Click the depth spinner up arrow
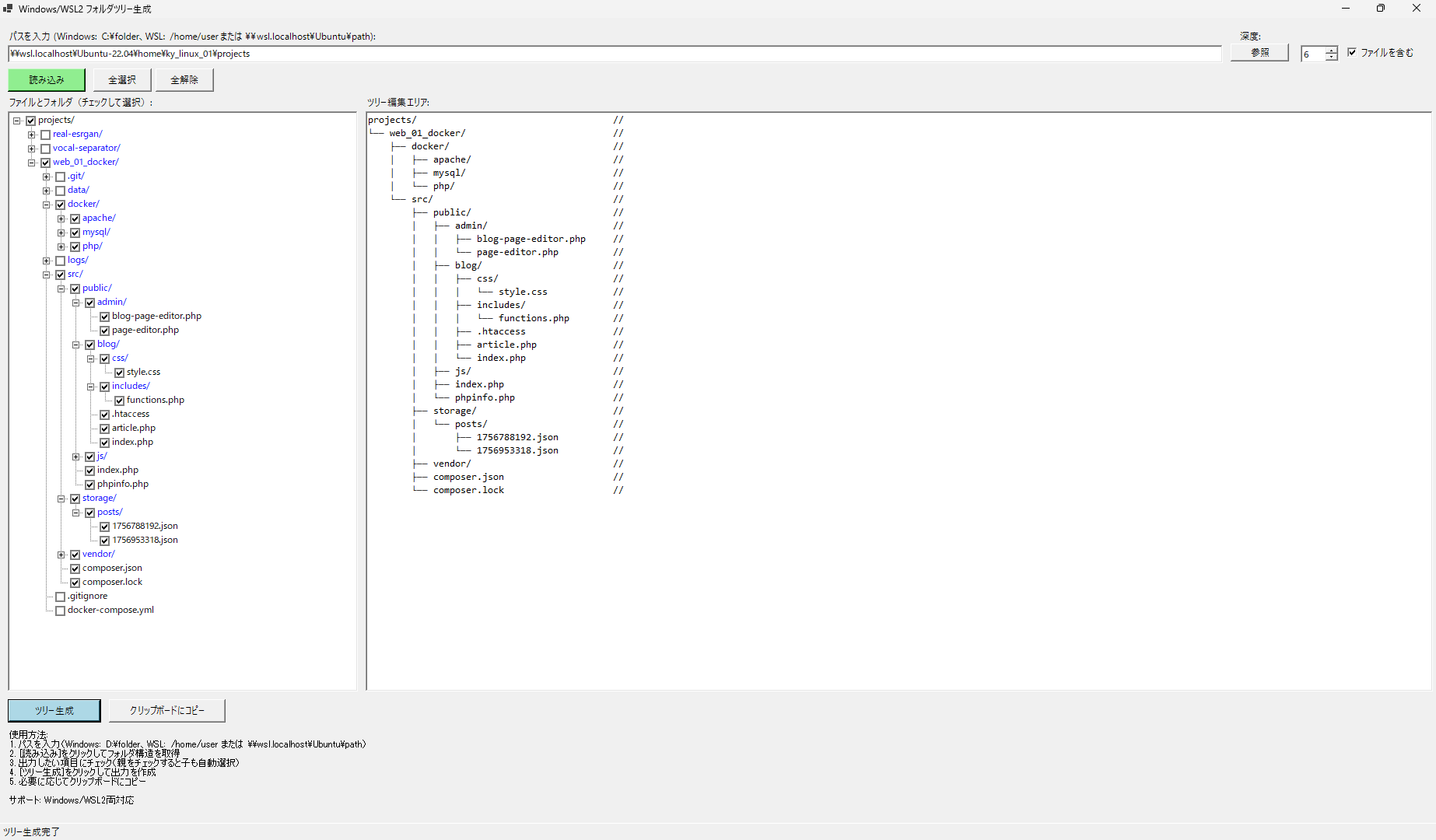Image resolution: width=1436 pixels, height=840 pixels. pyautogui.click(x=1332, y=49)
